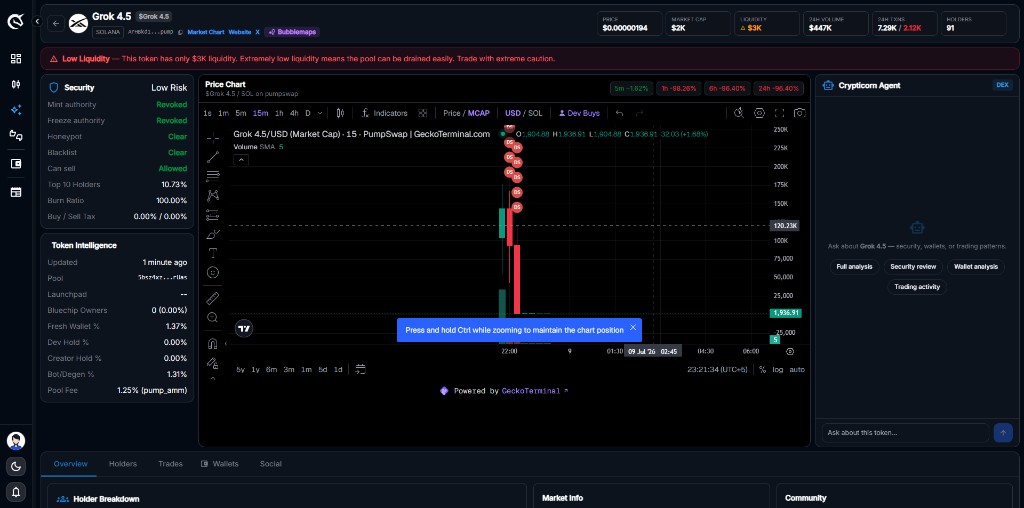Open the calendar icon in left sidebar
Image resolution: width=1024 pixels, height=508 pixels.
(x=16, y=192)
